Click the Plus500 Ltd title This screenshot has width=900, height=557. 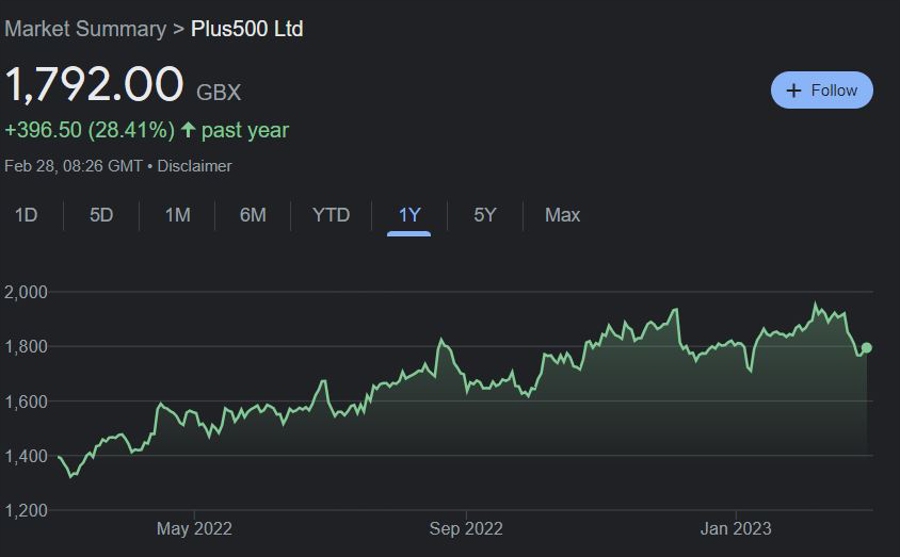click(247, 29)
